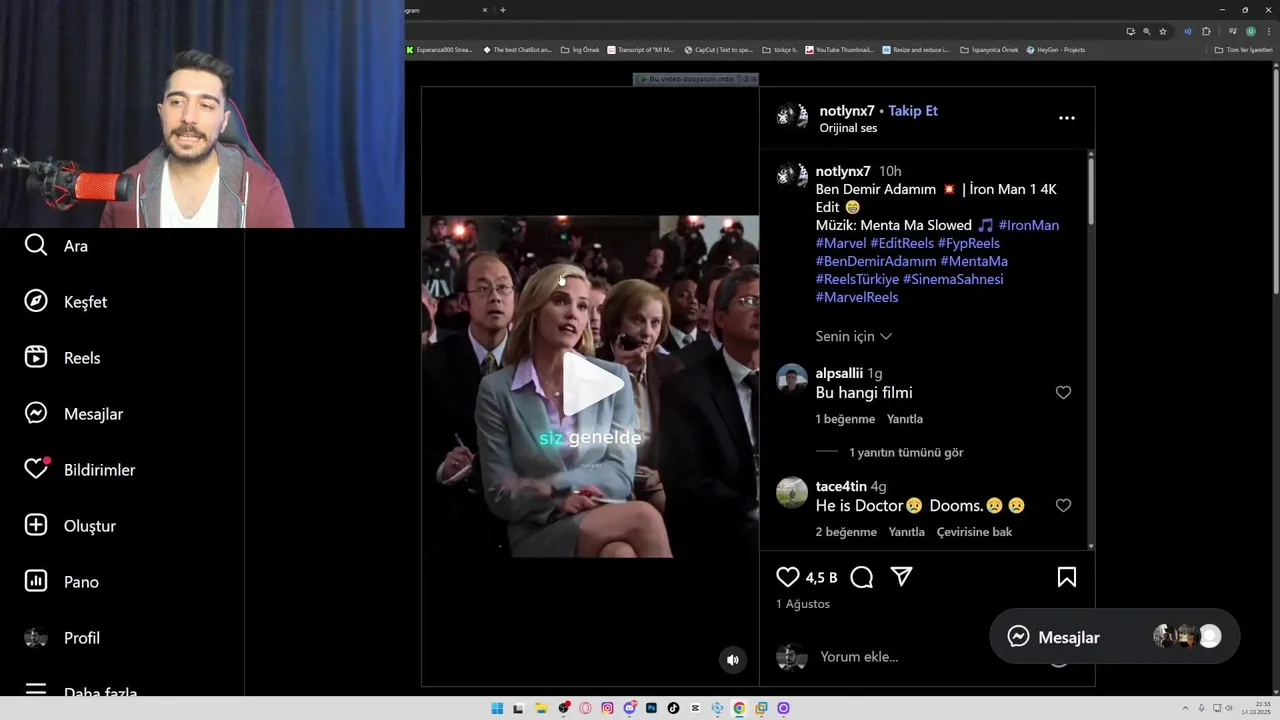Open tace4tin's profile name

[841, 486]
